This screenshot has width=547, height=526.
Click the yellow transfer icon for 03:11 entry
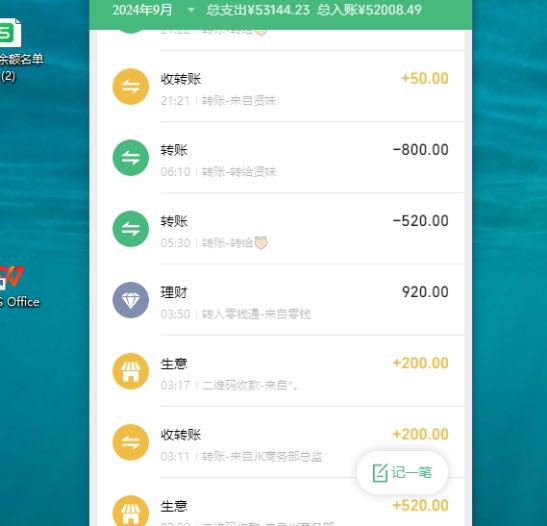coord(130,442)
